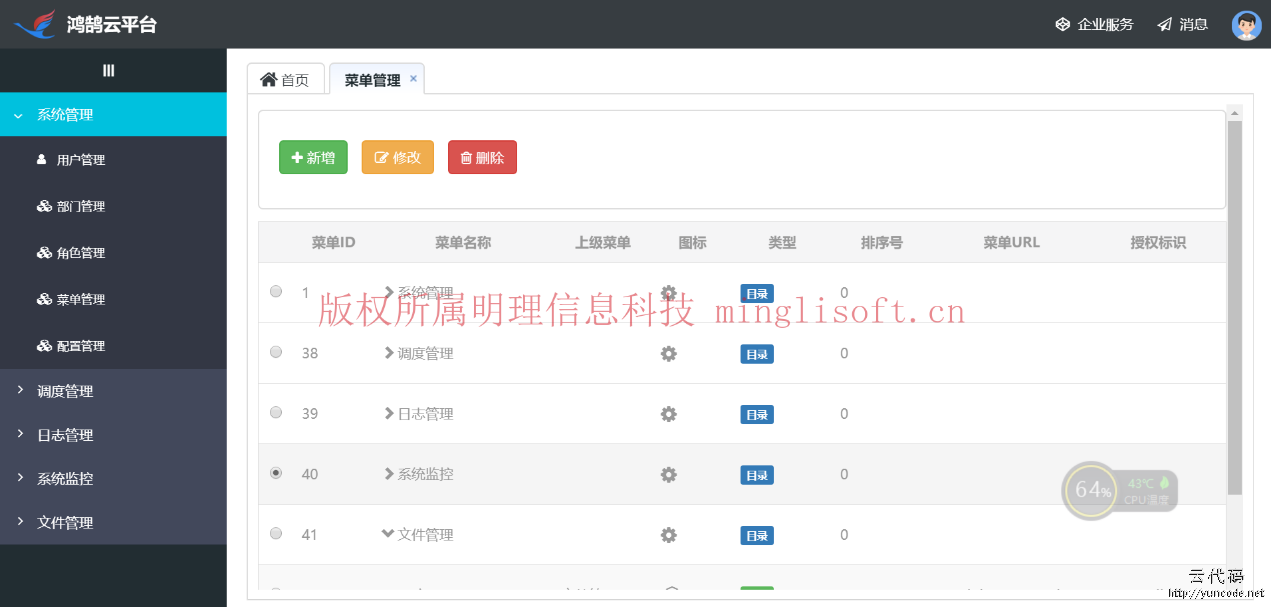Expand the 日志管理 table row chevron
The image size is (1271, 607).
coord(389,413)
